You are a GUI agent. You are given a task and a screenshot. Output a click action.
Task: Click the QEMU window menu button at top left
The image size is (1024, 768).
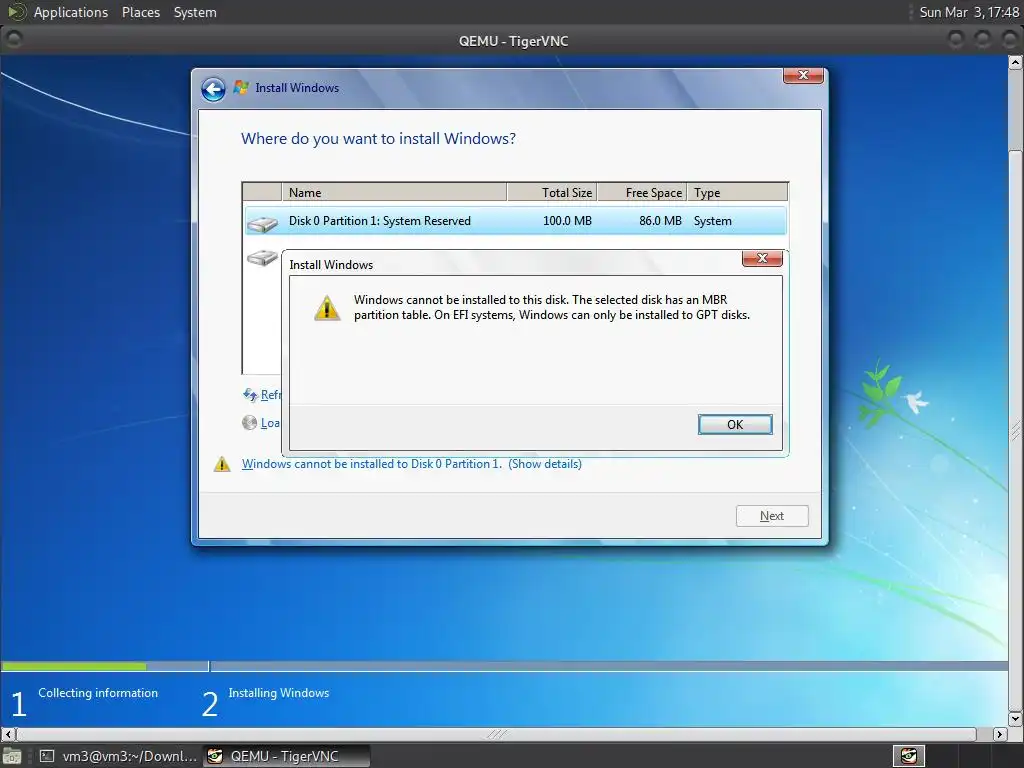14,39
